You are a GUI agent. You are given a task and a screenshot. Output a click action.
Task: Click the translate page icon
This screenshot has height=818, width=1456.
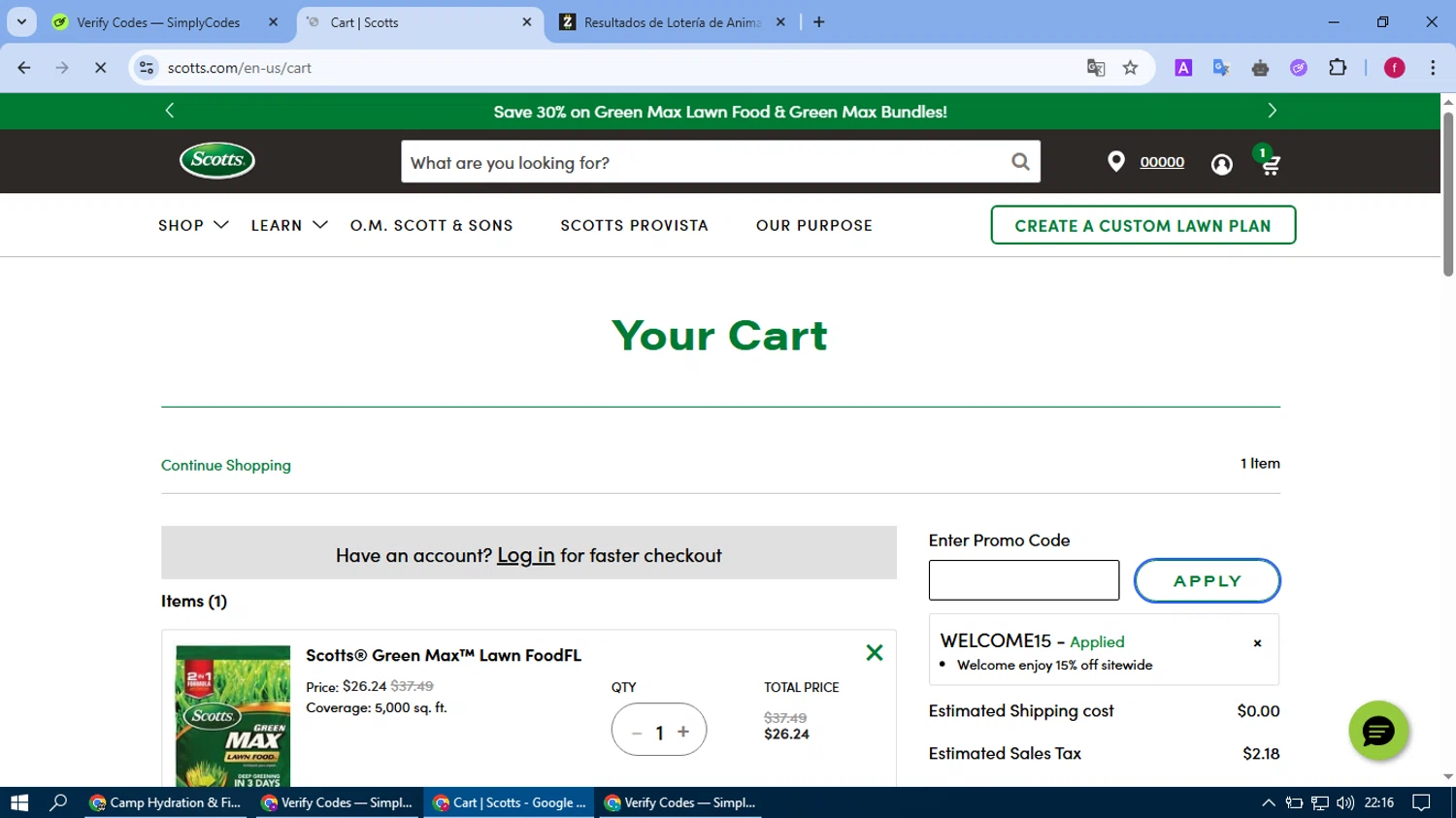pos(1096,68)
